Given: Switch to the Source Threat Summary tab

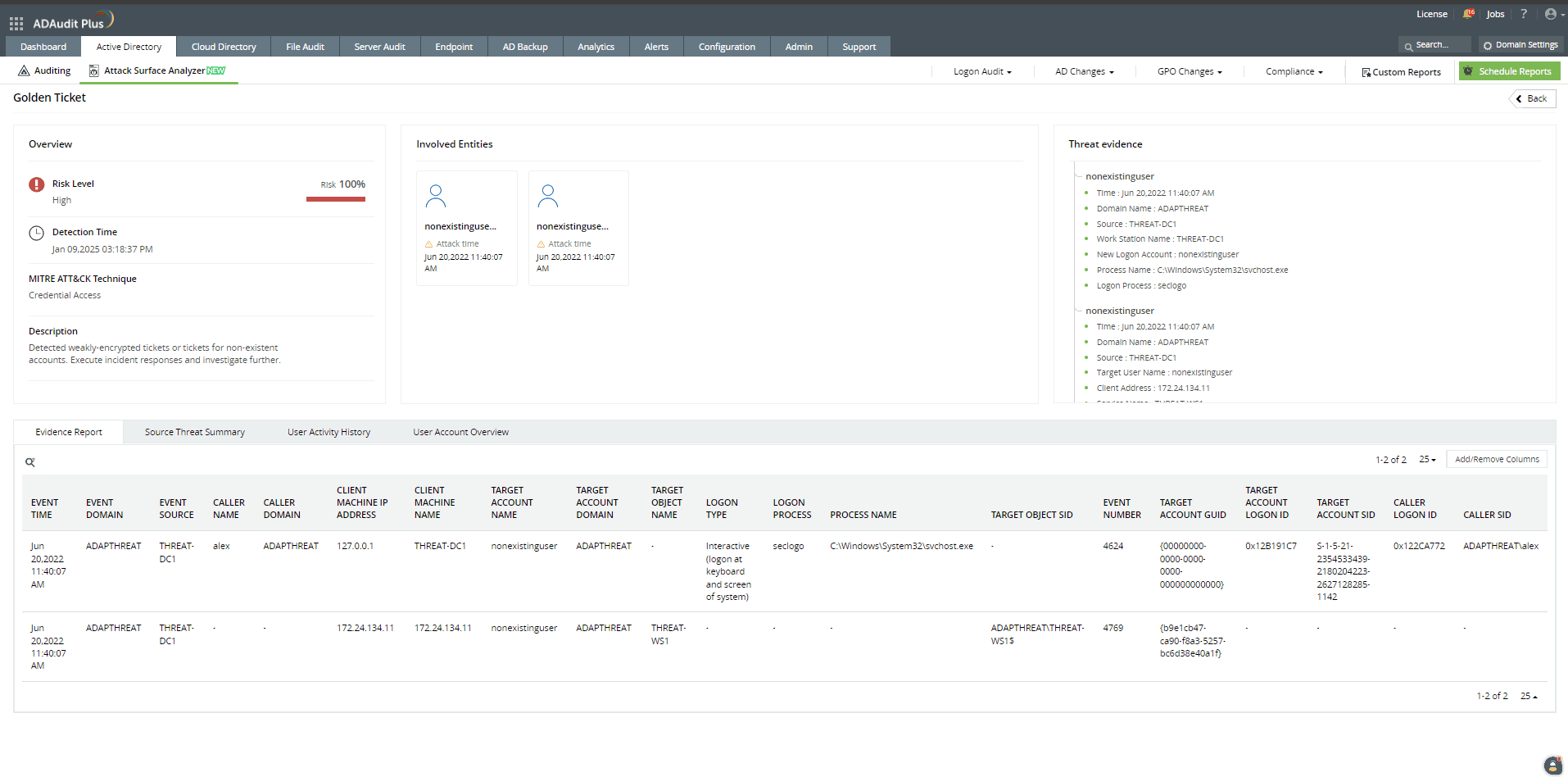Looking at the screenshot, I should point(194,432).
